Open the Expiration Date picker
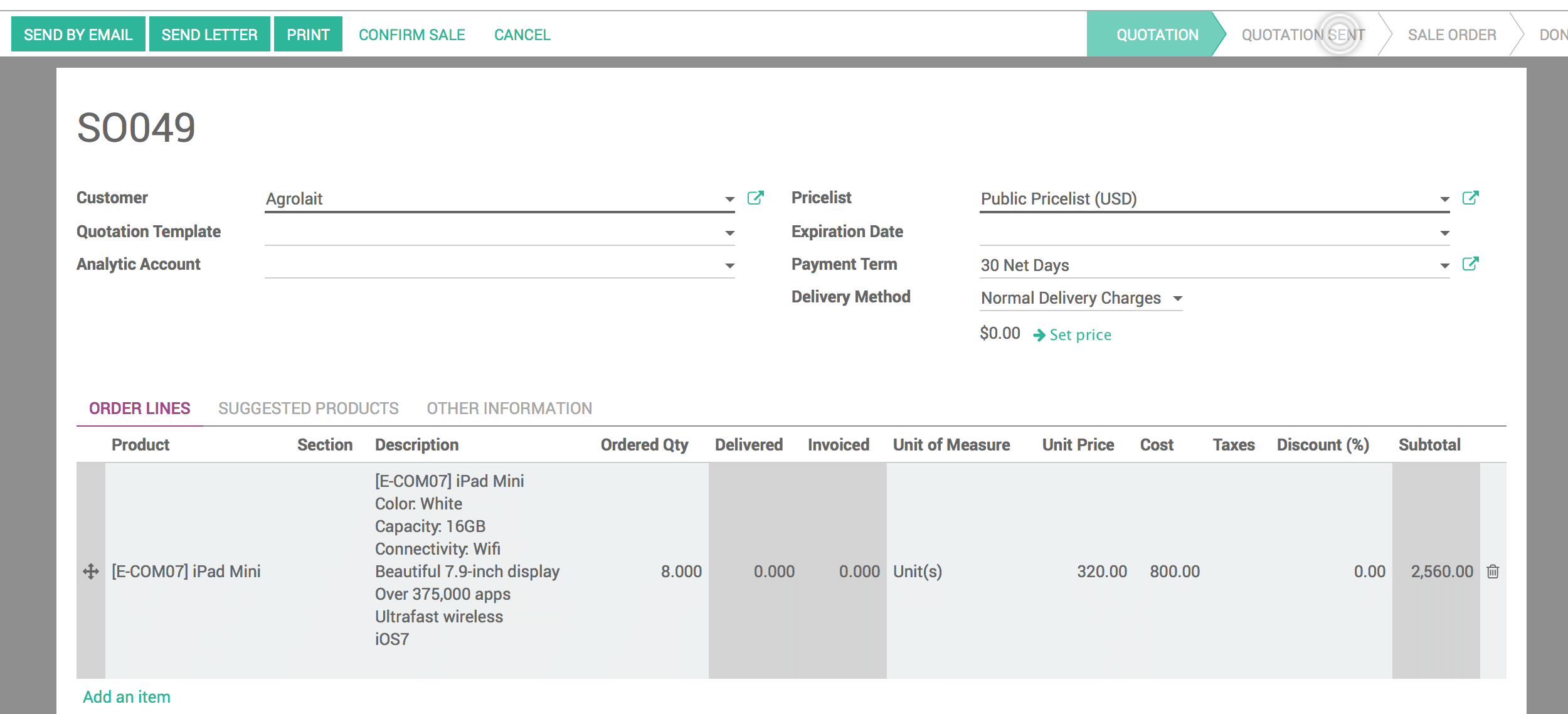 [x=1446, y=233]
